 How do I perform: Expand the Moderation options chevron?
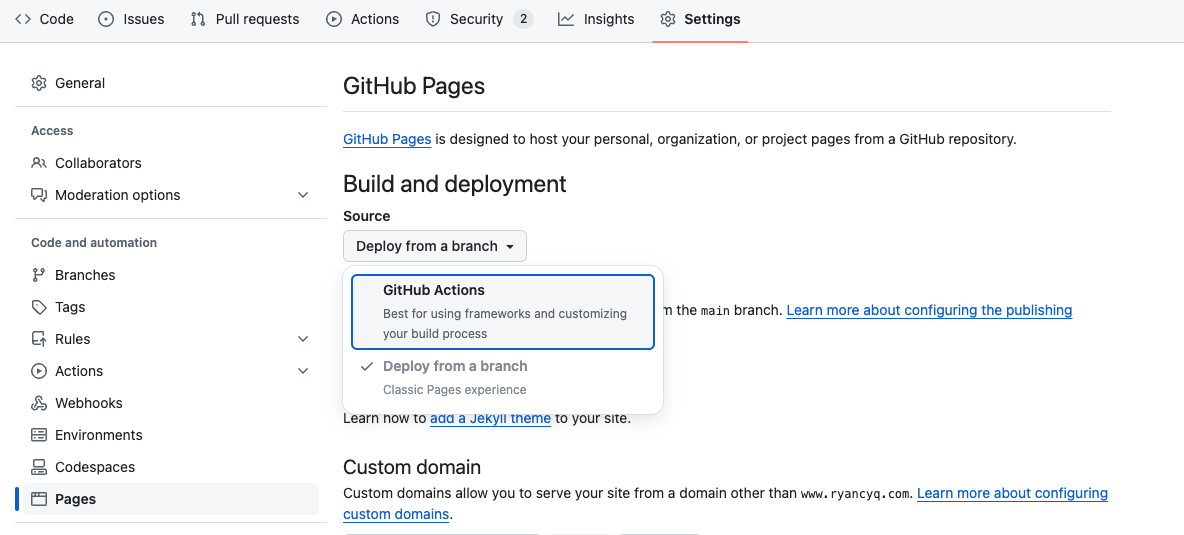[303, 195]
